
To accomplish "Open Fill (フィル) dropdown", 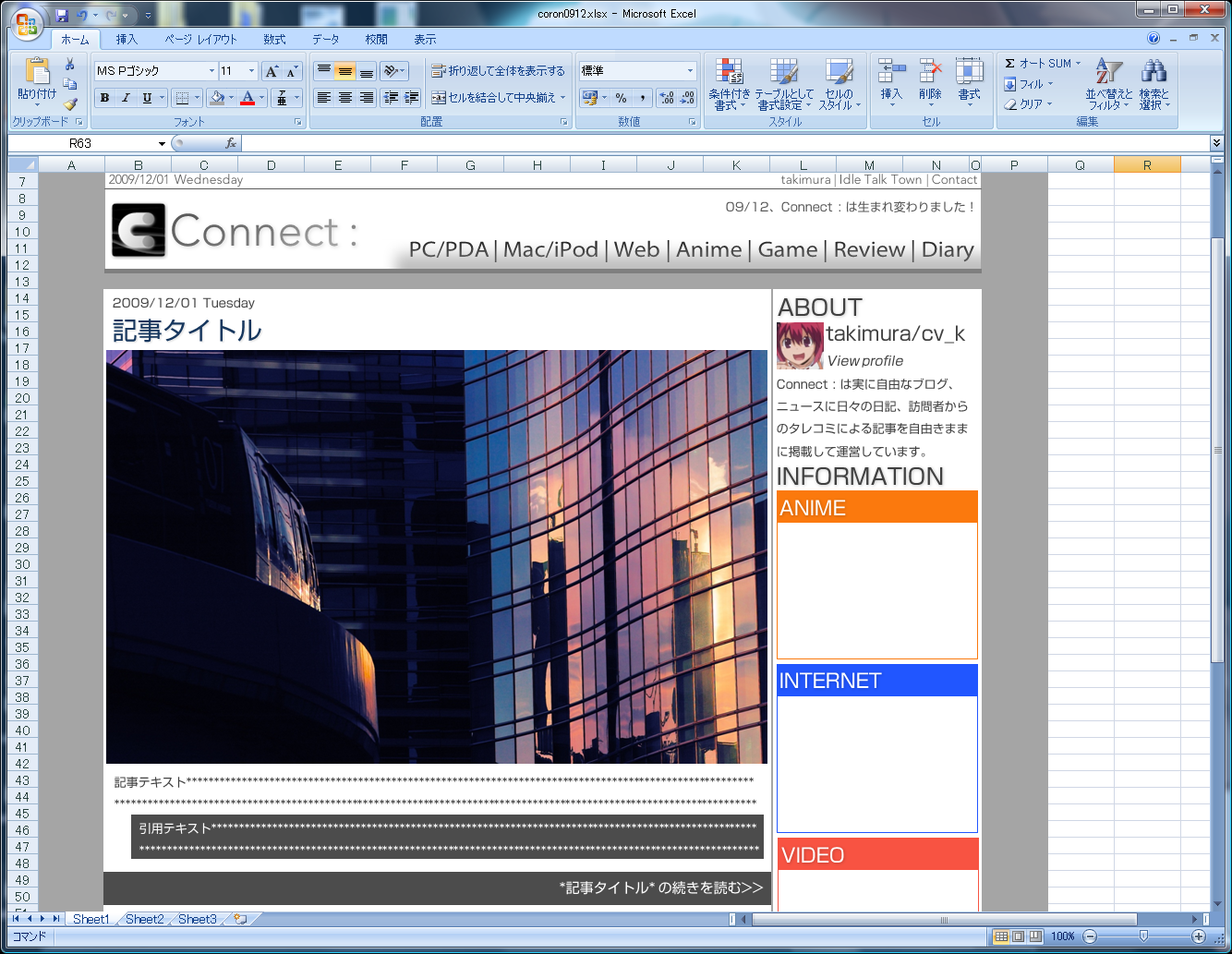I will (x=1029, y=84).
